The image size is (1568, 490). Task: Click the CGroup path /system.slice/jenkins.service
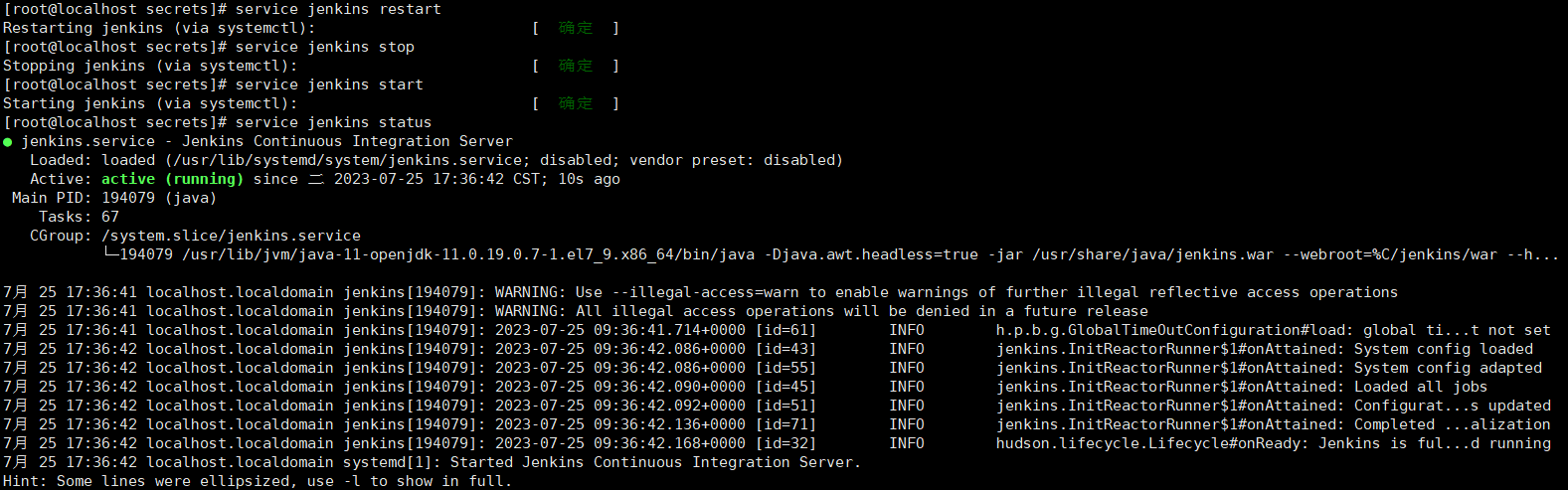coord(231,236)
